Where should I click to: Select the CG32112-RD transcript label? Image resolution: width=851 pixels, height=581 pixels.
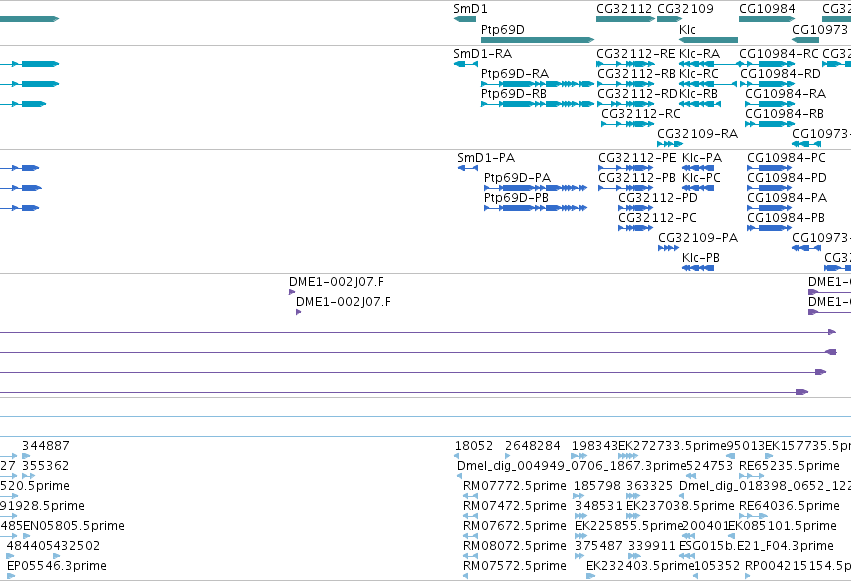tap(637, 94)
